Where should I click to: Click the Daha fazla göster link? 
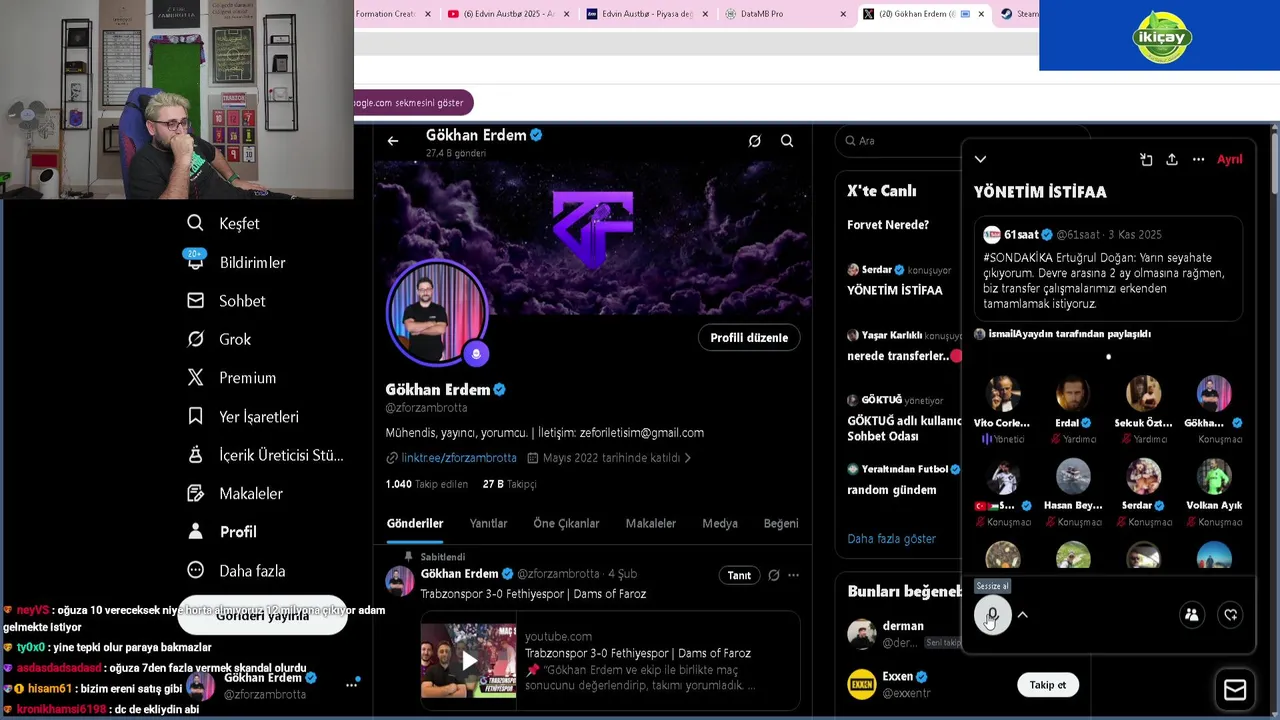pos(891,539)
